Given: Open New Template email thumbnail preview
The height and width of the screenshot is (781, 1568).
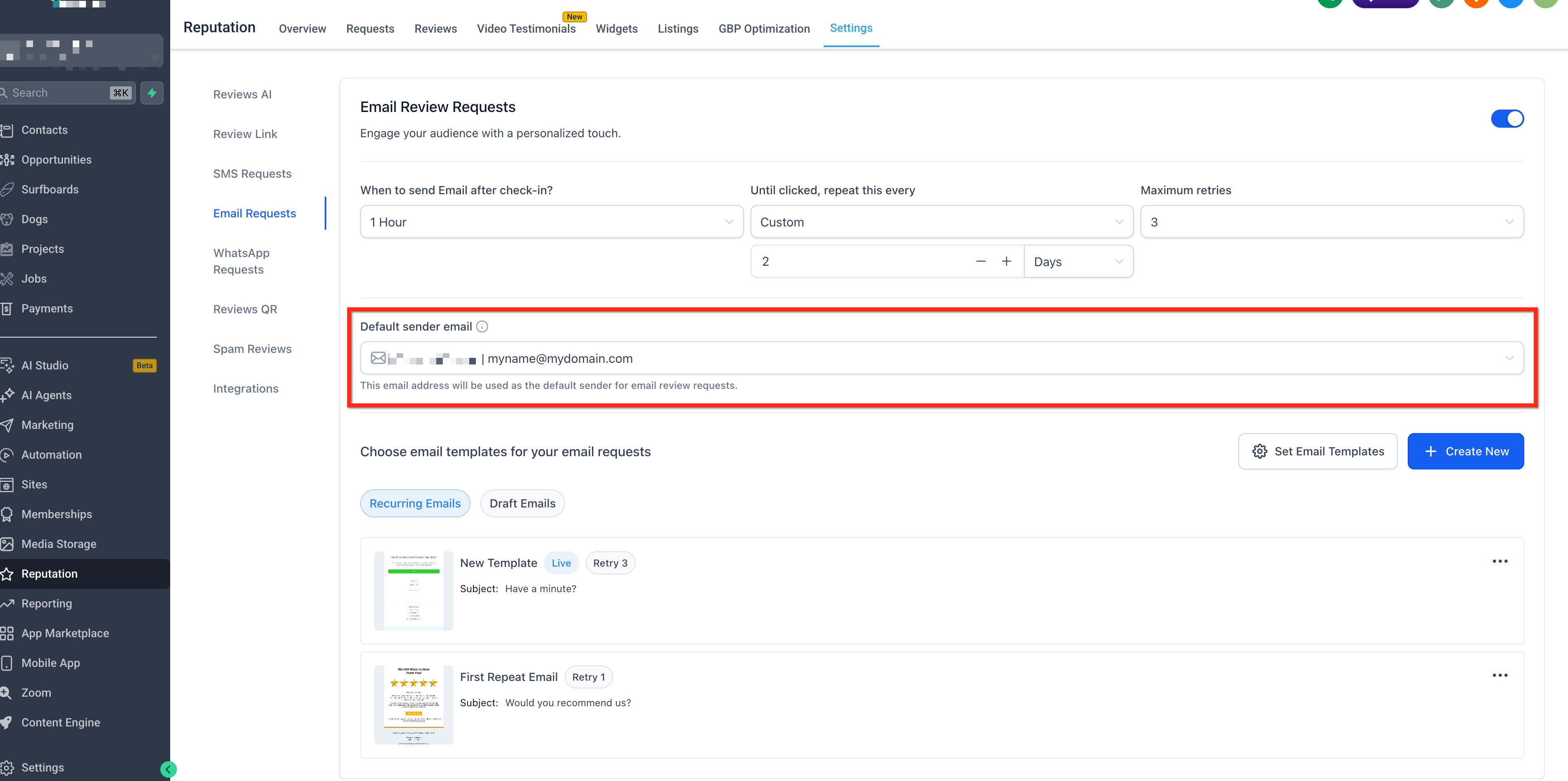Looking at the screenshot, I should point(414,591).
